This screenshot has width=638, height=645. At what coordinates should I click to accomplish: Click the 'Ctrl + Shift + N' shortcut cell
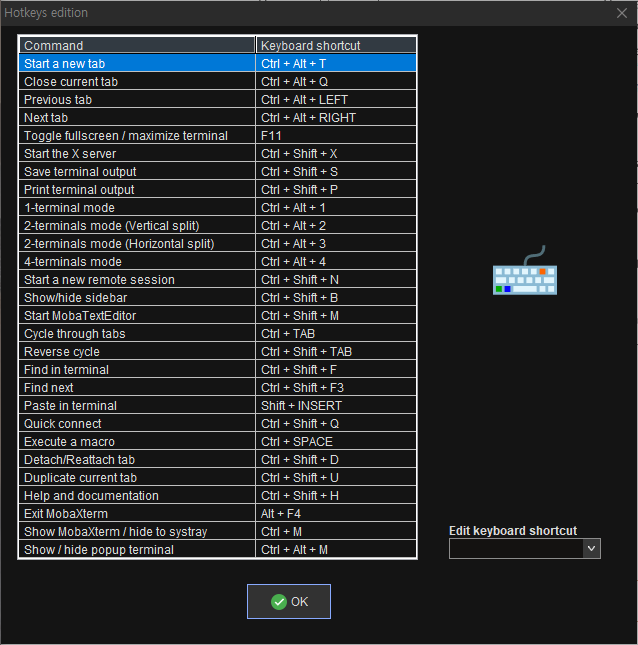(x=336, y=280)
